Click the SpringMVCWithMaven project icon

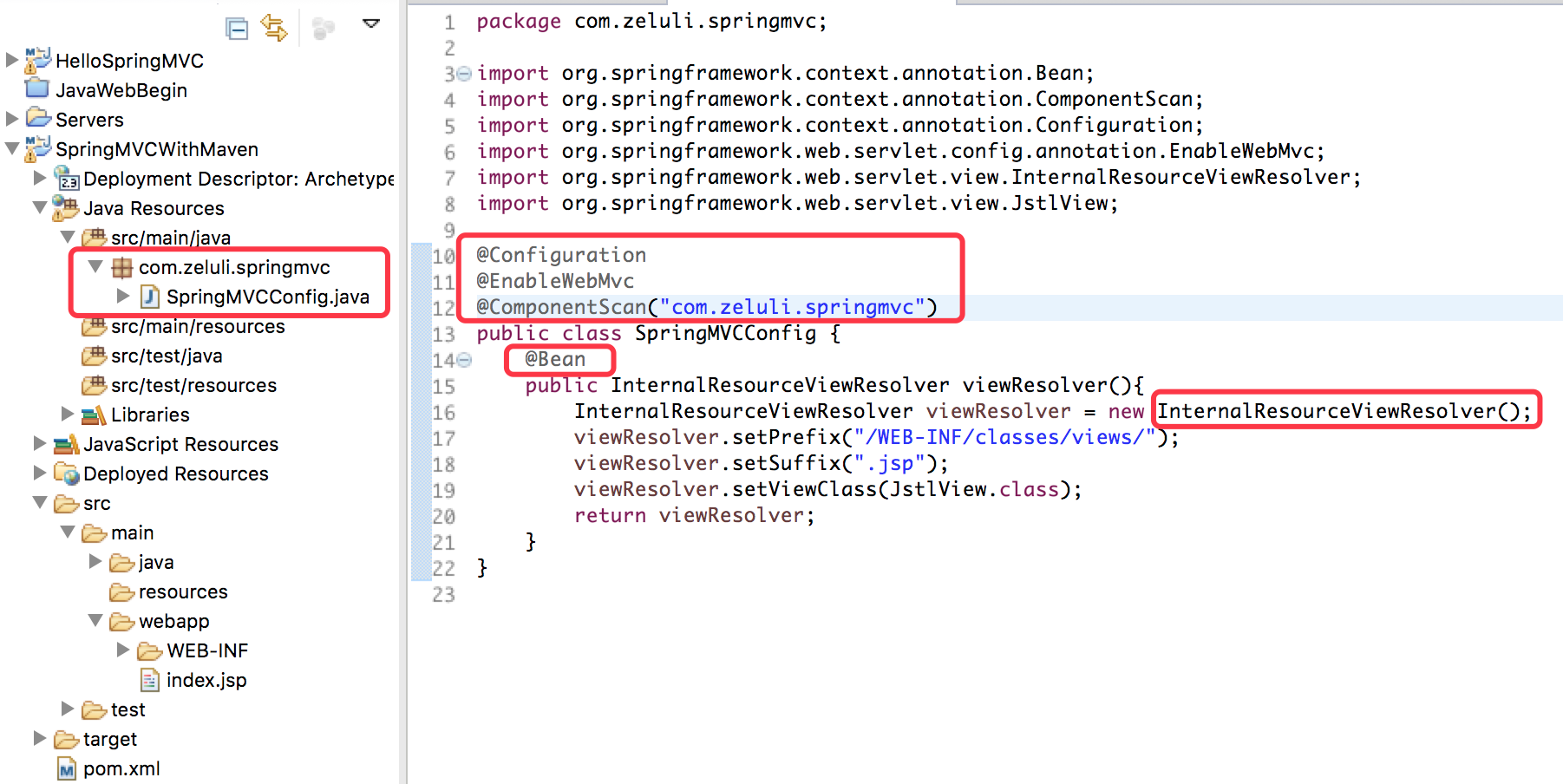[x=37, y=148]
